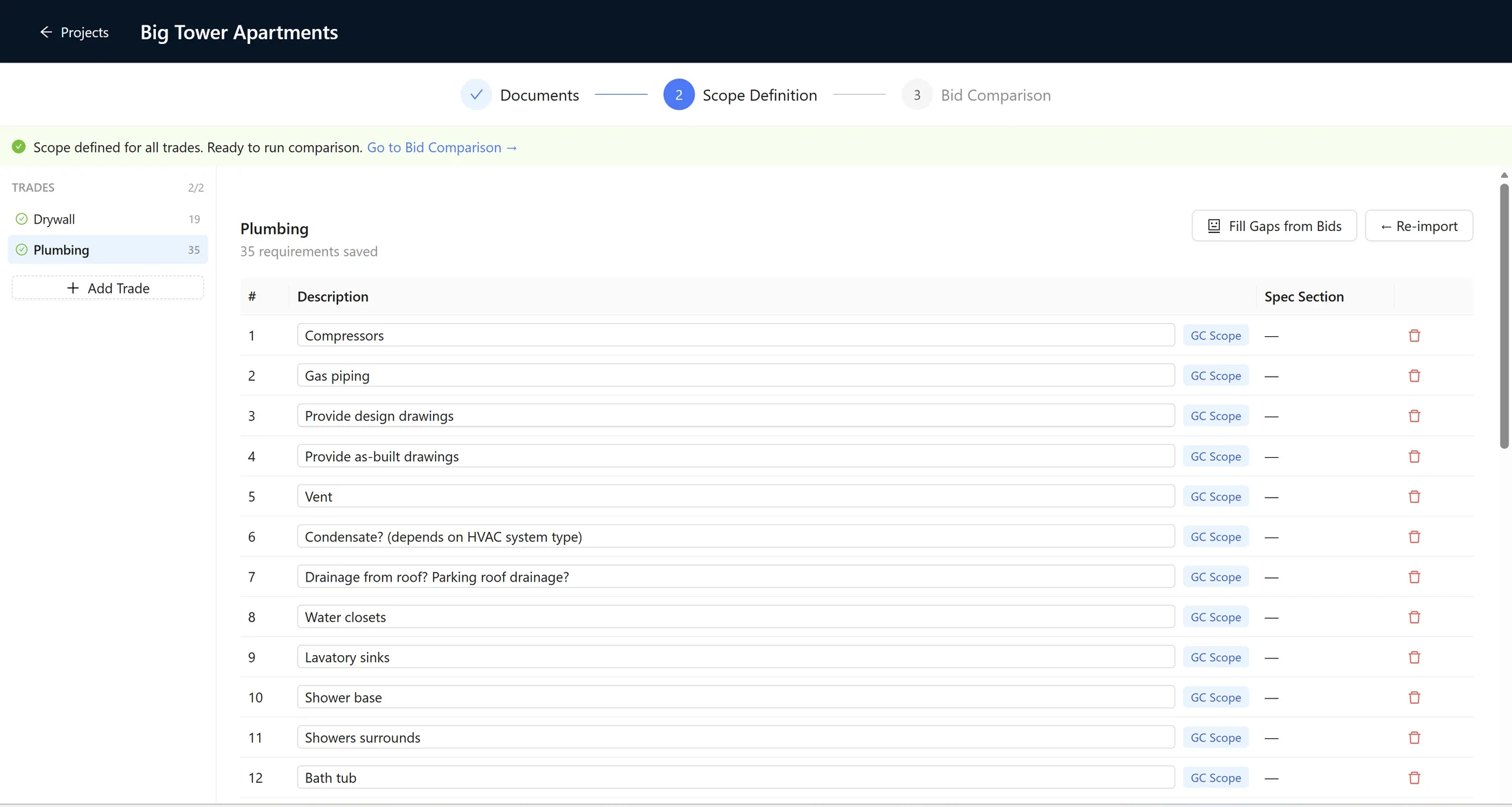This screenshot has width=1512, height=807.
Task: Open Go to Bid Comparison link
Action: tap(442, 147)
